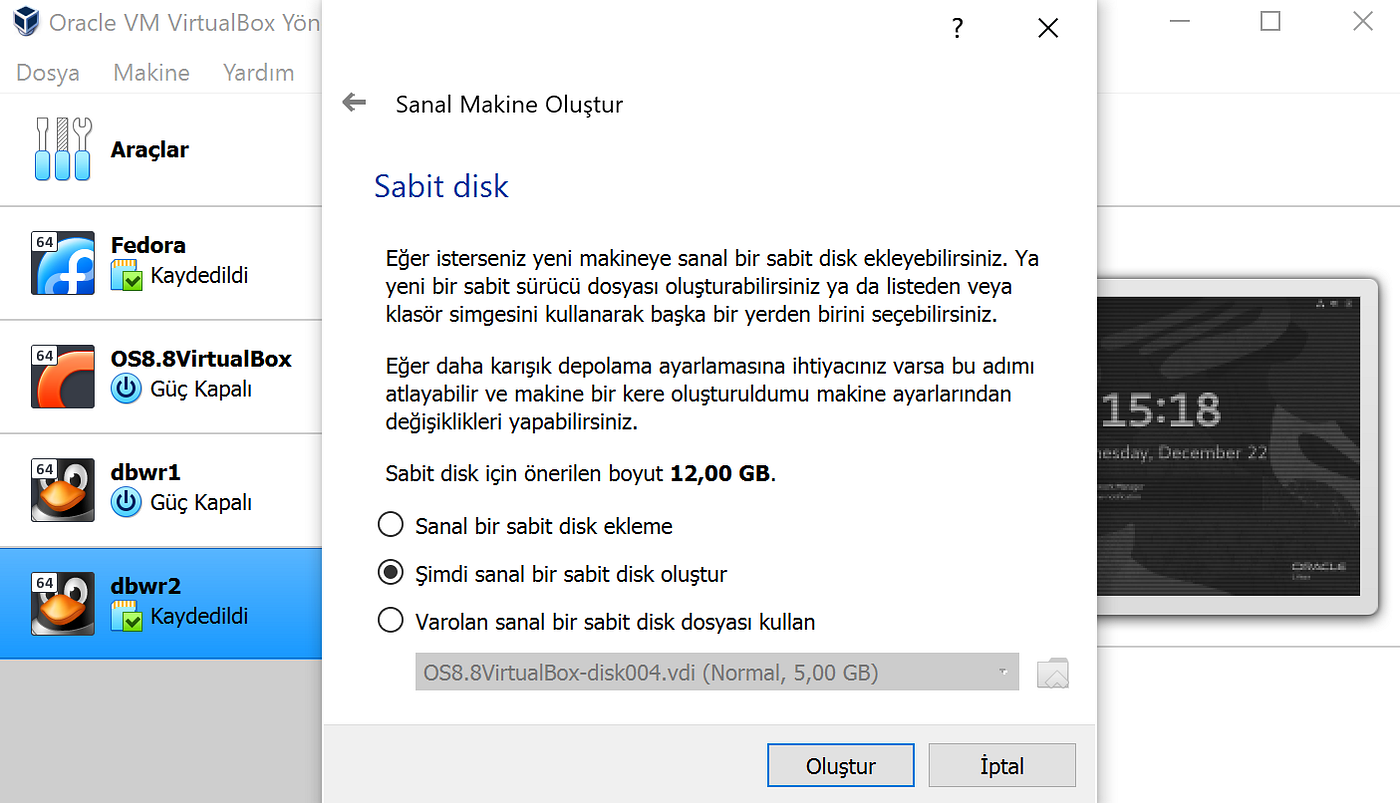Click the Fedora saved state icon
Image resolution: width=1400 pixels, height=803 pixels.
tap(126, 276)
